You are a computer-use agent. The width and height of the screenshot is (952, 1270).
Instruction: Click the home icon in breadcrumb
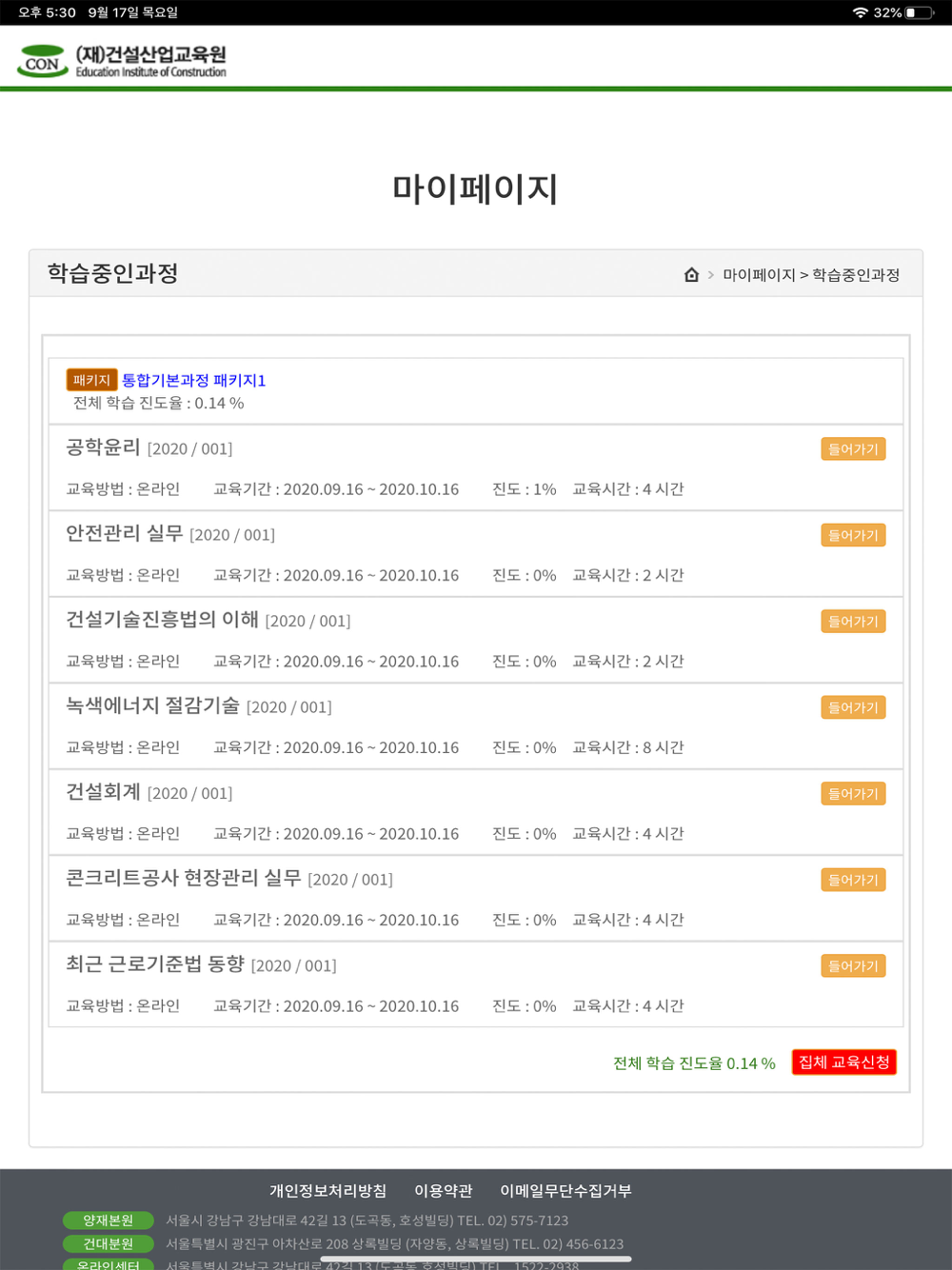pyautogui.click(x=692, y=275)
